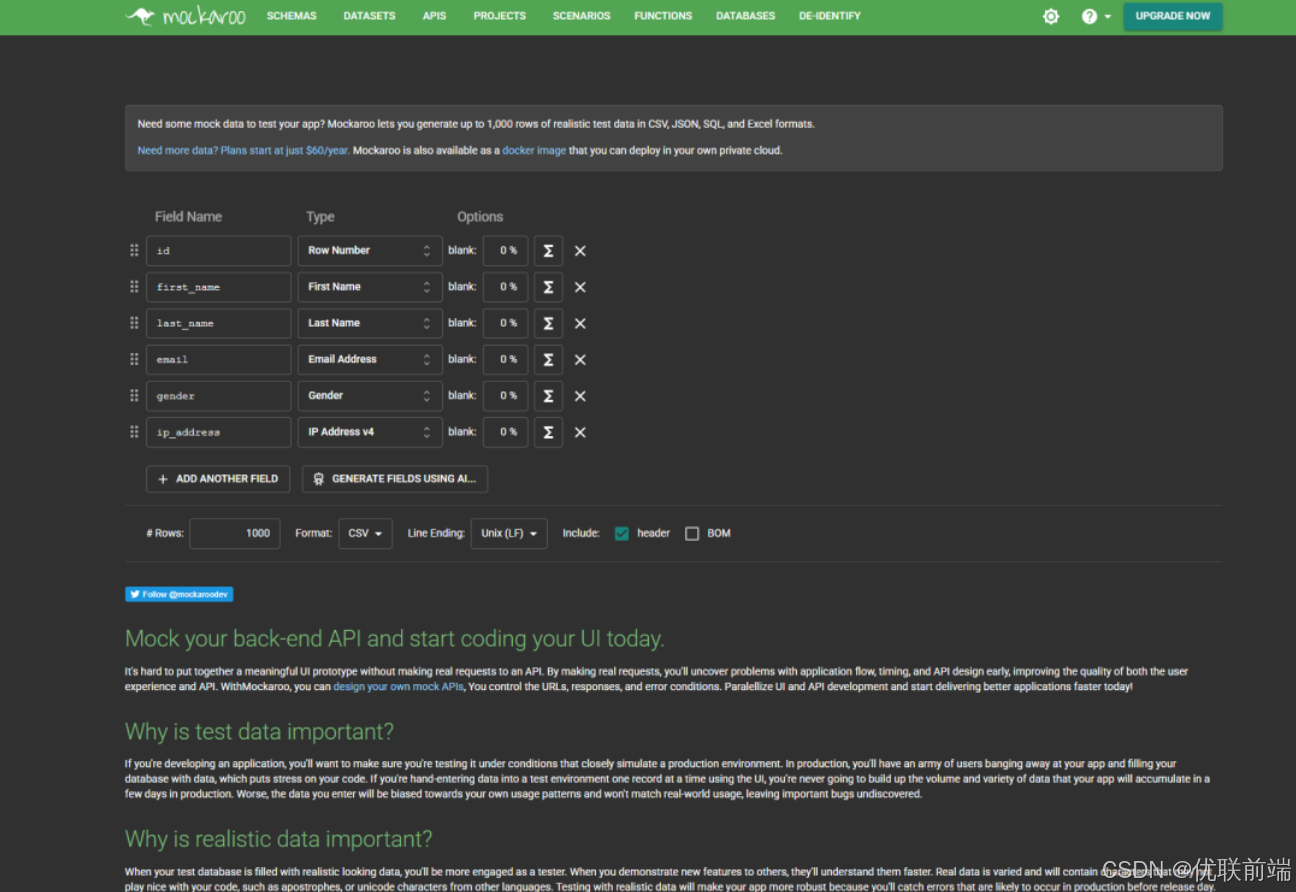Open the formula editor for last_name field
This screenshot has height=892, width=1296.
pos(548,323)
